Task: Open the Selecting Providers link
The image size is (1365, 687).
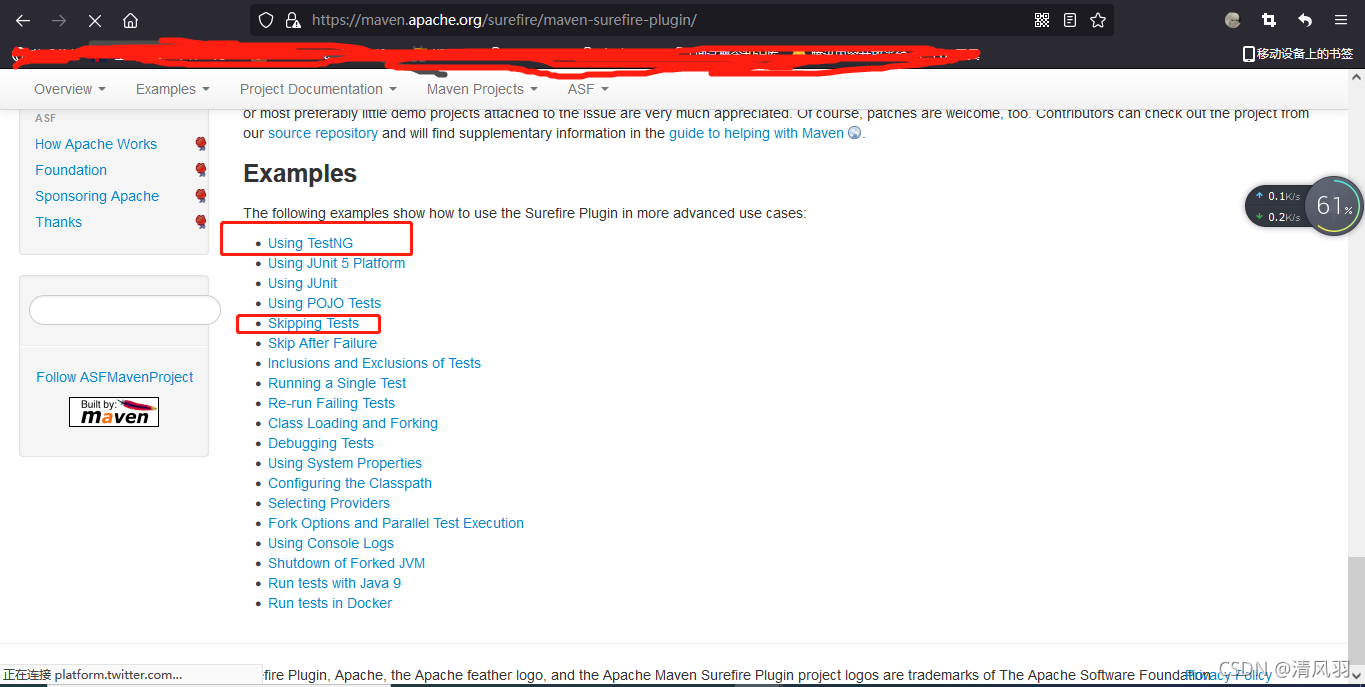Action: click(x=329, y=503)
